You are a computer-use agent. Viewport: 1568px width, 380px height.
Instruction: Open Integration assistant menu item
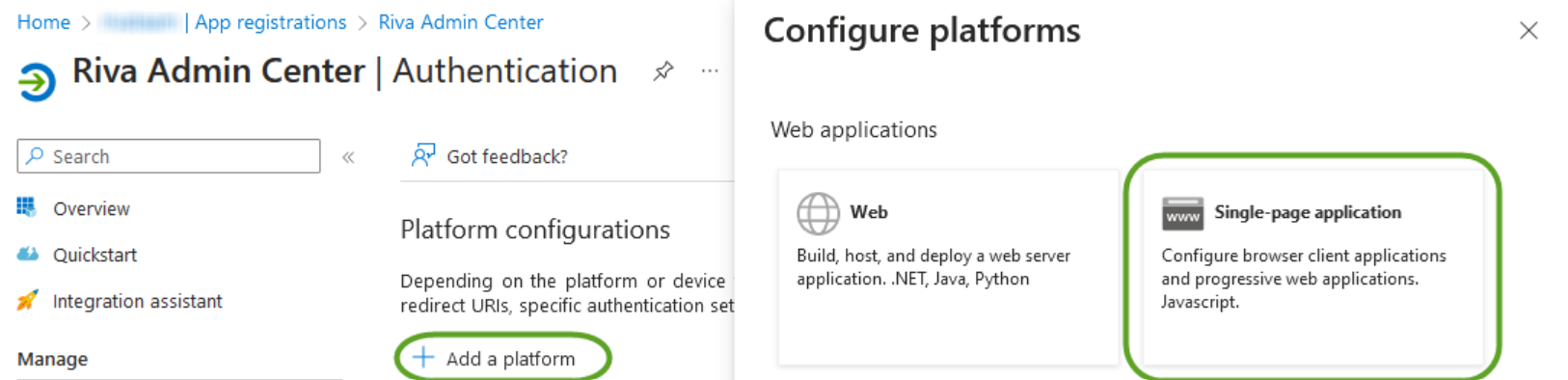[137, 301]
